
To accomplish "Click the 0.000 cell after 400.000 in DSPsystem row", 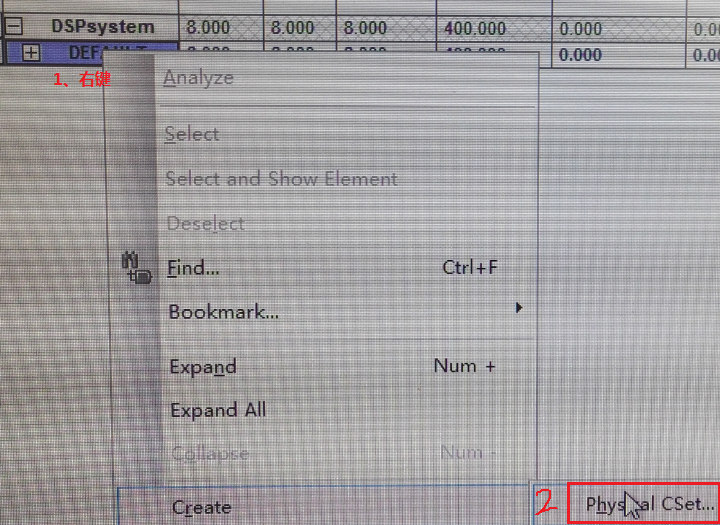I will click(x=580, y=28).
